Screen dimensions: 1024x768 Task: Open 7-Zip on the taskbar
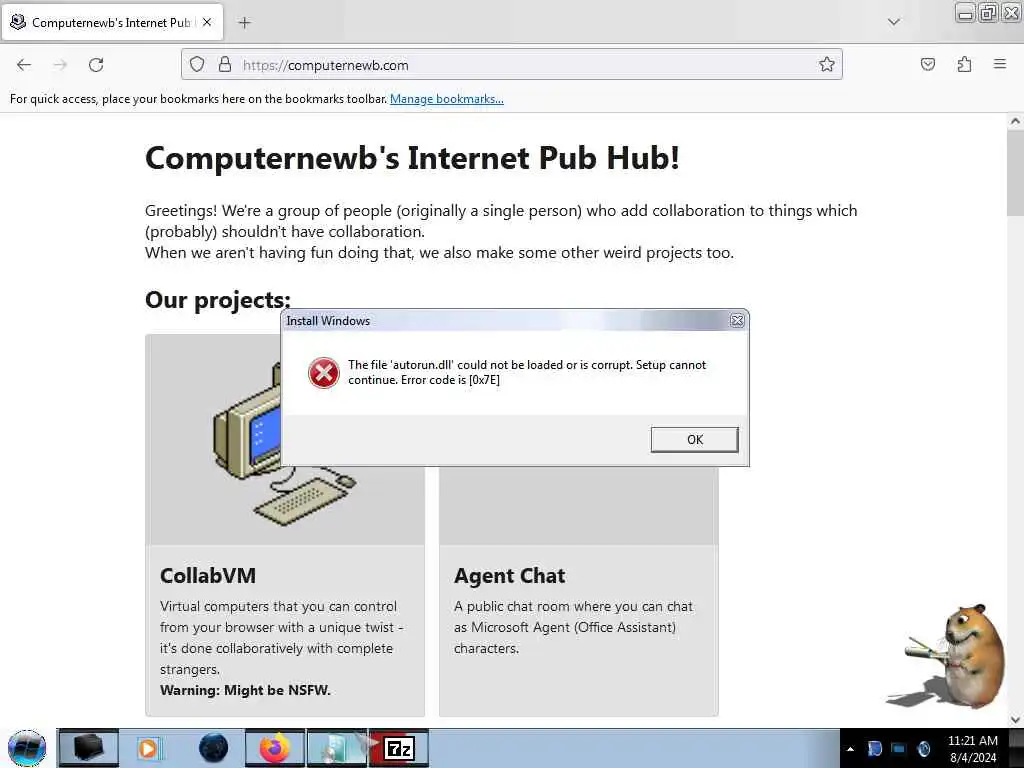399,748
